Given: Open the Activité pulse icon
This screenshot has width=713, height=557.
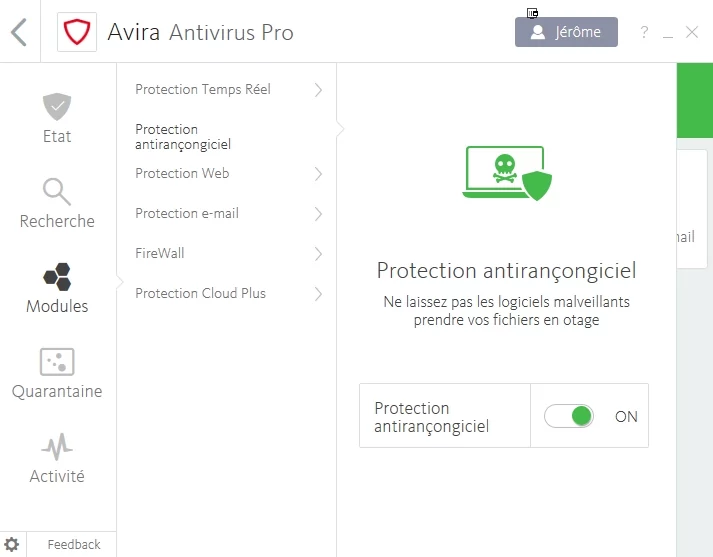Looking at the screenshot, I should tap(57, 447).
